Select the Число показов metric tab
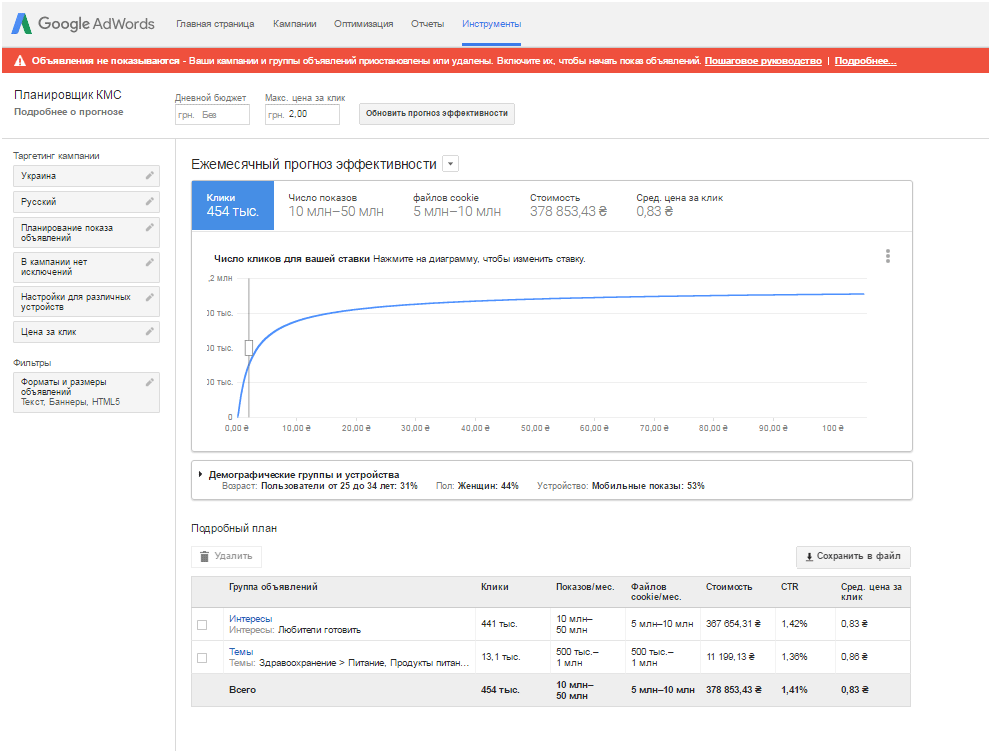991x753 pixels. [x=336, y=205]
